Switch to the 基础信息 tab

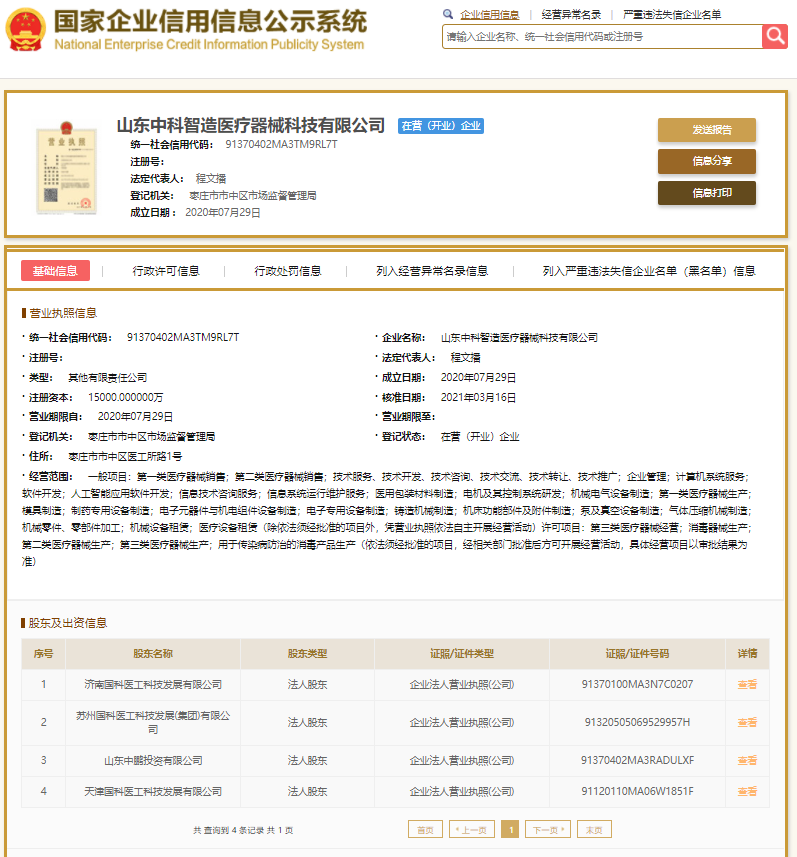(x=55, y=271)
